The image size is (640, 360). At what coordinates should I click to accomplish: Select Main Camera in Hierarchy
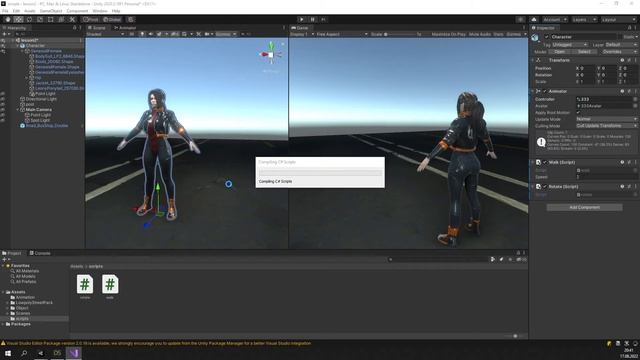coord(38,110)
